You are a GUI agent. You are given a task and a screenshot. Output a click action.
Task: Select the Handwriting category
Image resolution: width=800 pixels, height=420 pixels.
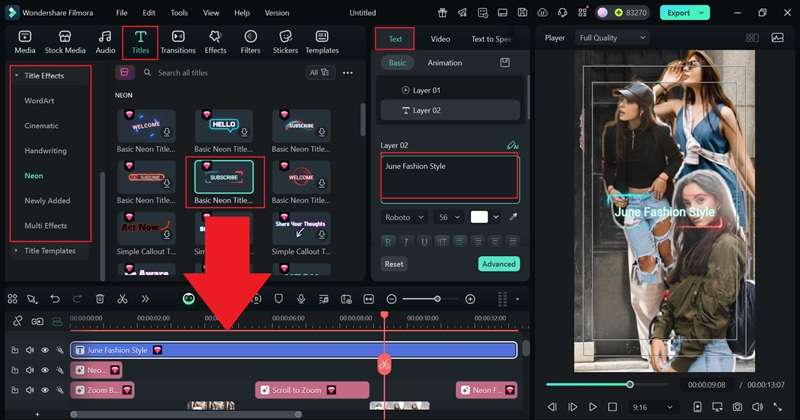(x=45, y=151)
